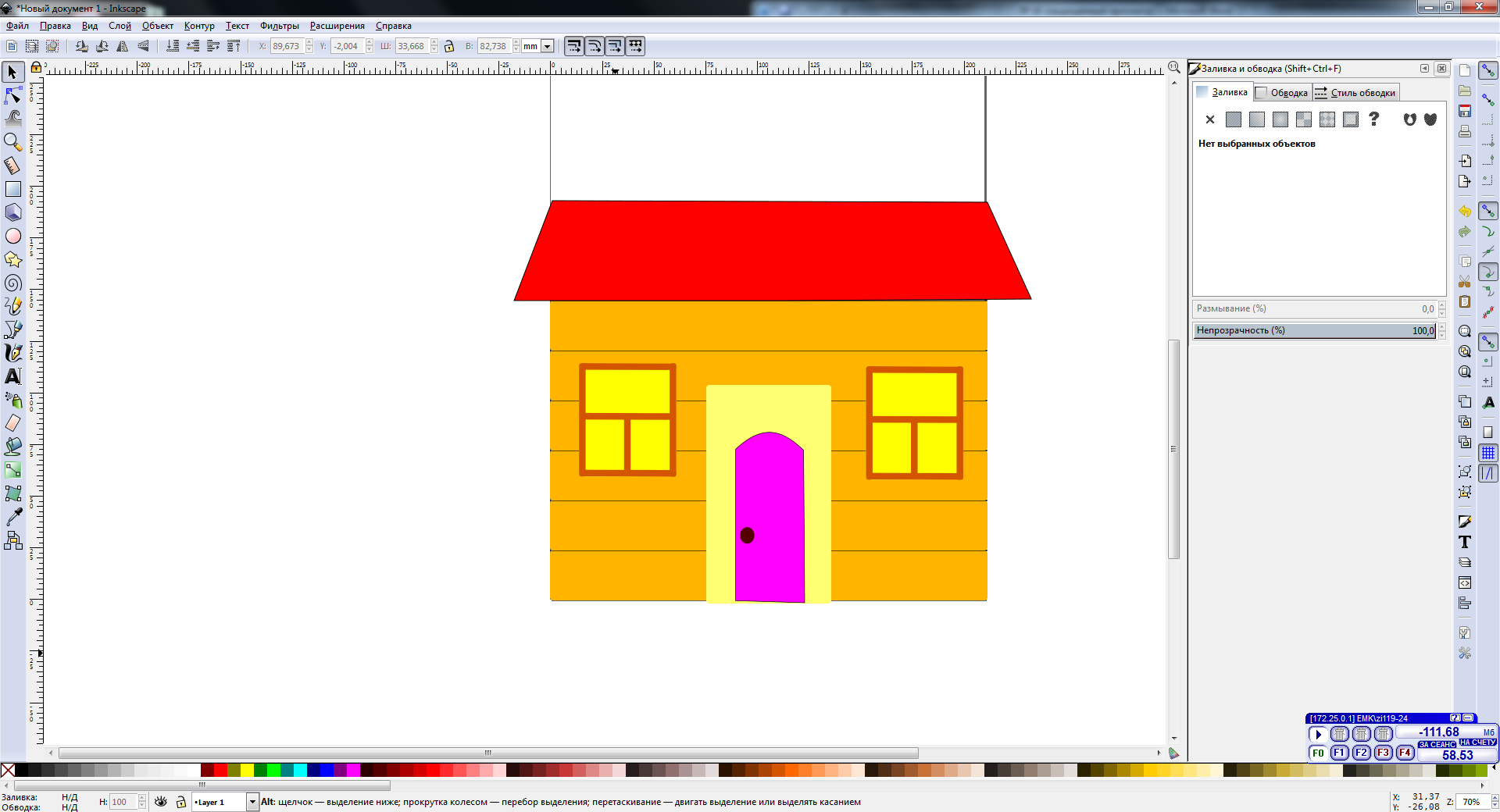Select the Paint Bucket fill tool
The width and height of the screenshot is (1500, 812).
[12, 447]
